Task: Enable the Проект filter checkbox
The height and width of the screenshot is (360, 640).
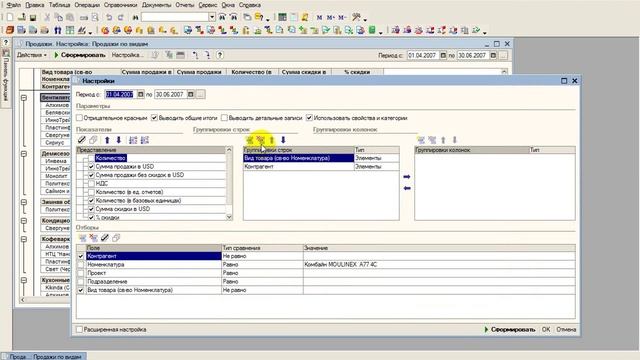Action: [x=81, y=273]
